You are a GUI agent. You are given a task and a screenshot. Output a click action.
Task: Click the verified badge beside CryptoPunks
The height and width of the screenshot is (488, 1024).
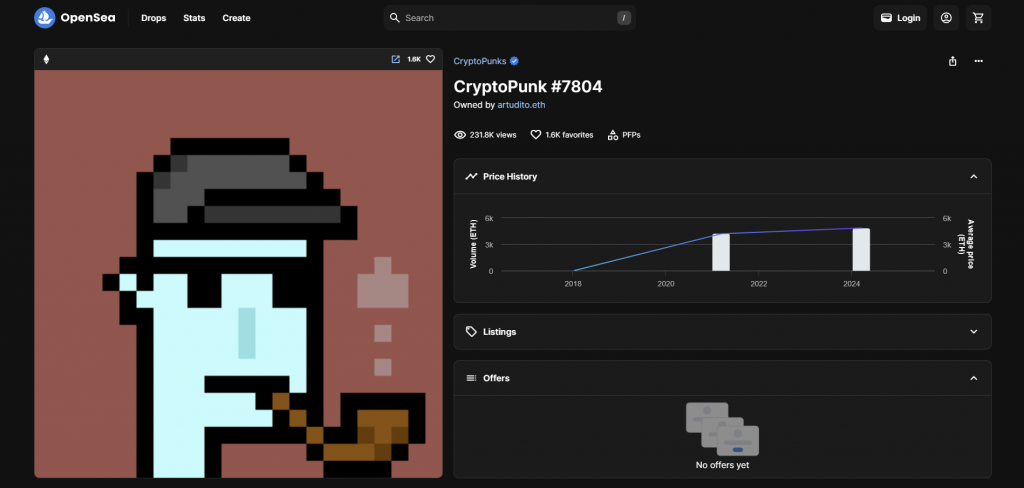coord(514,61)
